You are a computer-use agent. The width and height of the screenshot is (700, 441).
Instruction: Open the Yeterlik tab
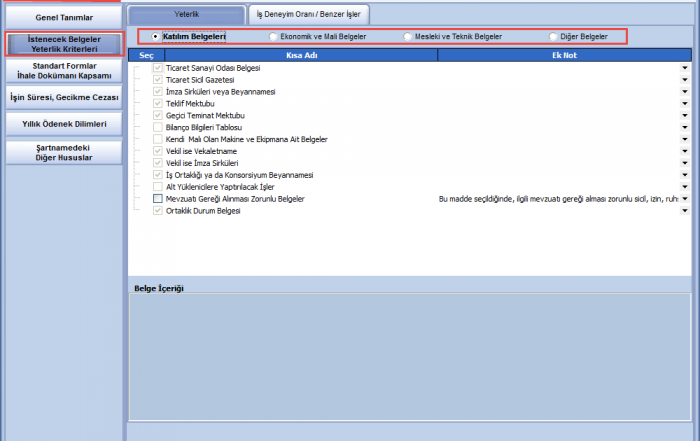tap(187, 14)
